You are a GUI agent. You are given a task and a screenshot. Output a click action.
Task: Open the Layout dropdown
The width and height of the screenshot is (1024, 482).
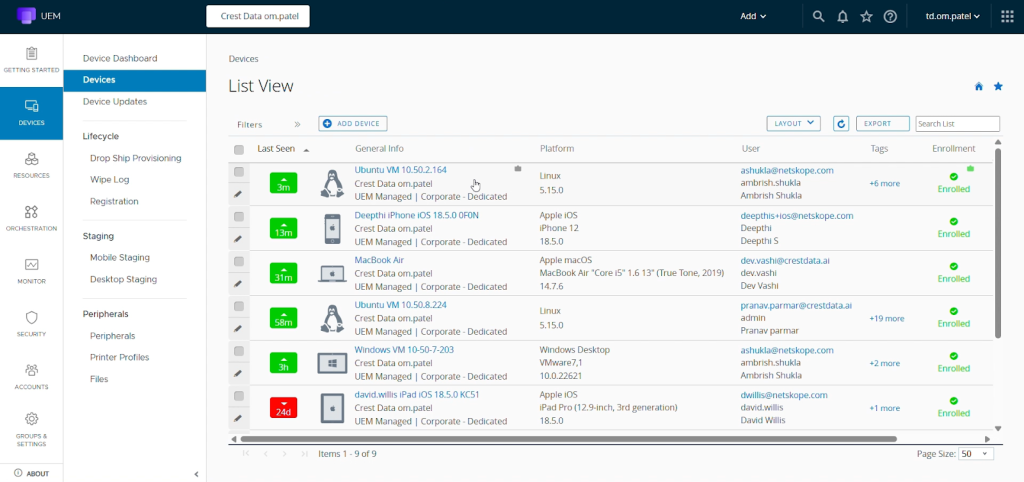(793, 123)
